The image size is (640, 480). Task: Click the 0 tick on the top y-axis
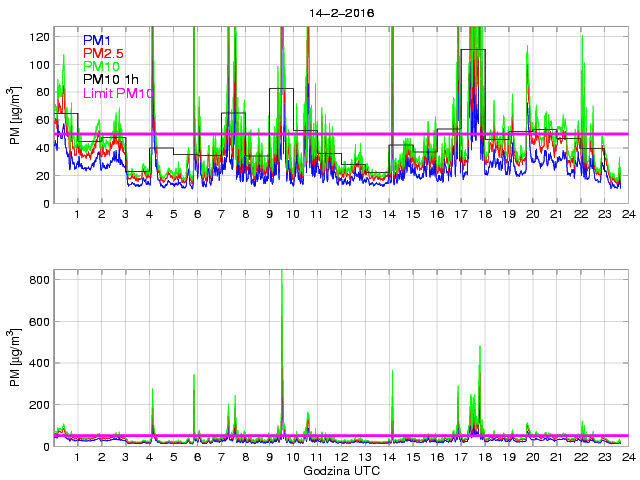45,204
